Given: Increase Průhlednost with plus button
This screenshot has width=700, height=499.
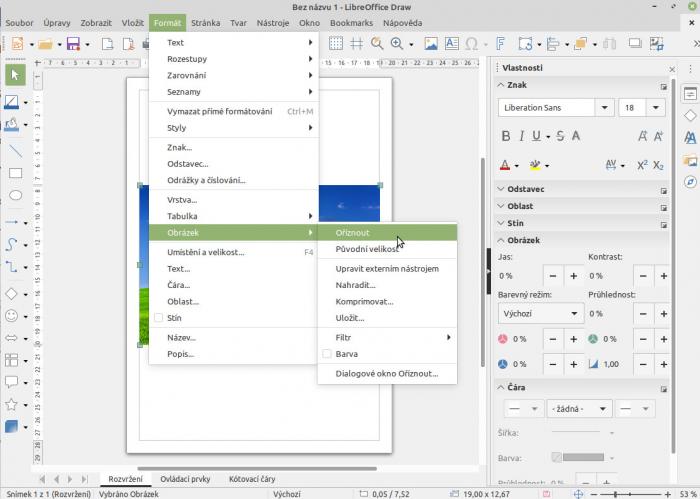Looking at the screenshot, I should [x=664, y=314].
